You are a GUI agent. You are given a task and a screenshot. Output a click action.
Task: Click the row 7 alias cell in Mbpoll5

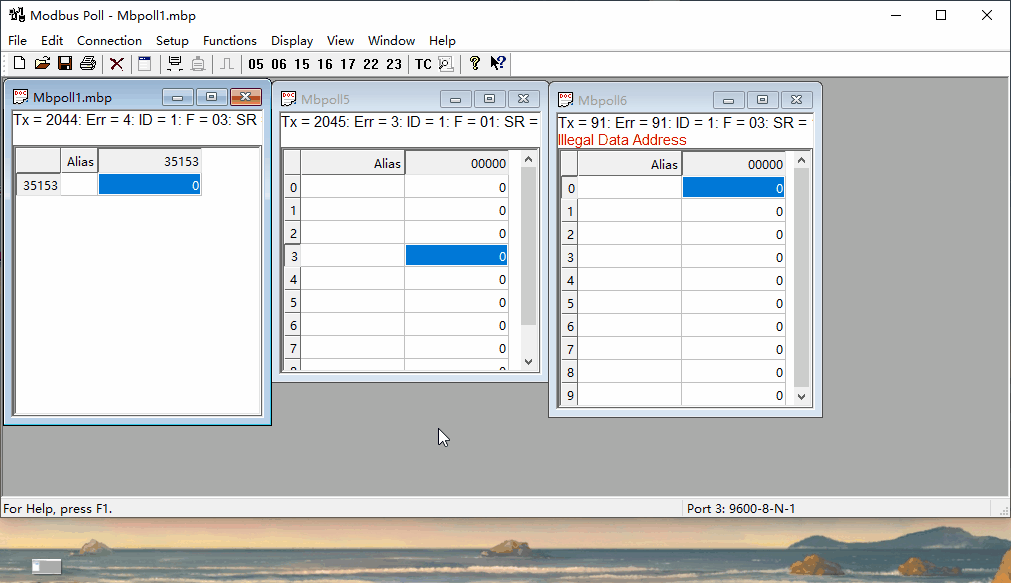click(353, 349)
